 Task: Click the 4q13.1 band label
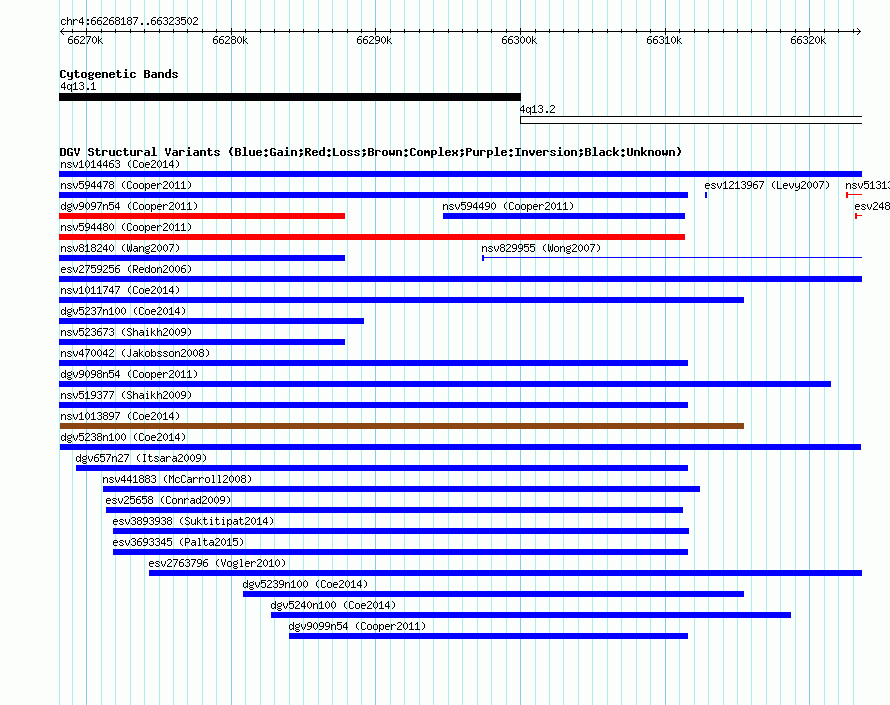click(78, 86)
